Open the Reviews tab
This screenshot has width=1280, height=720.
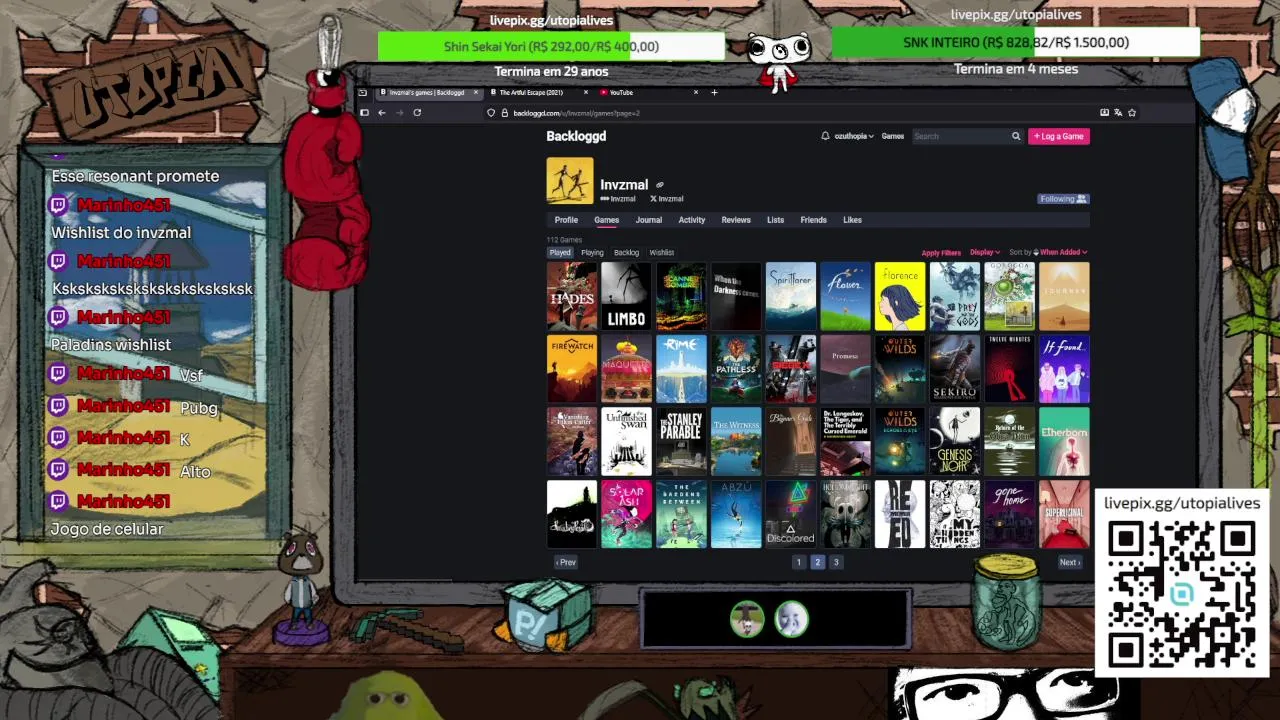point(736,220)
